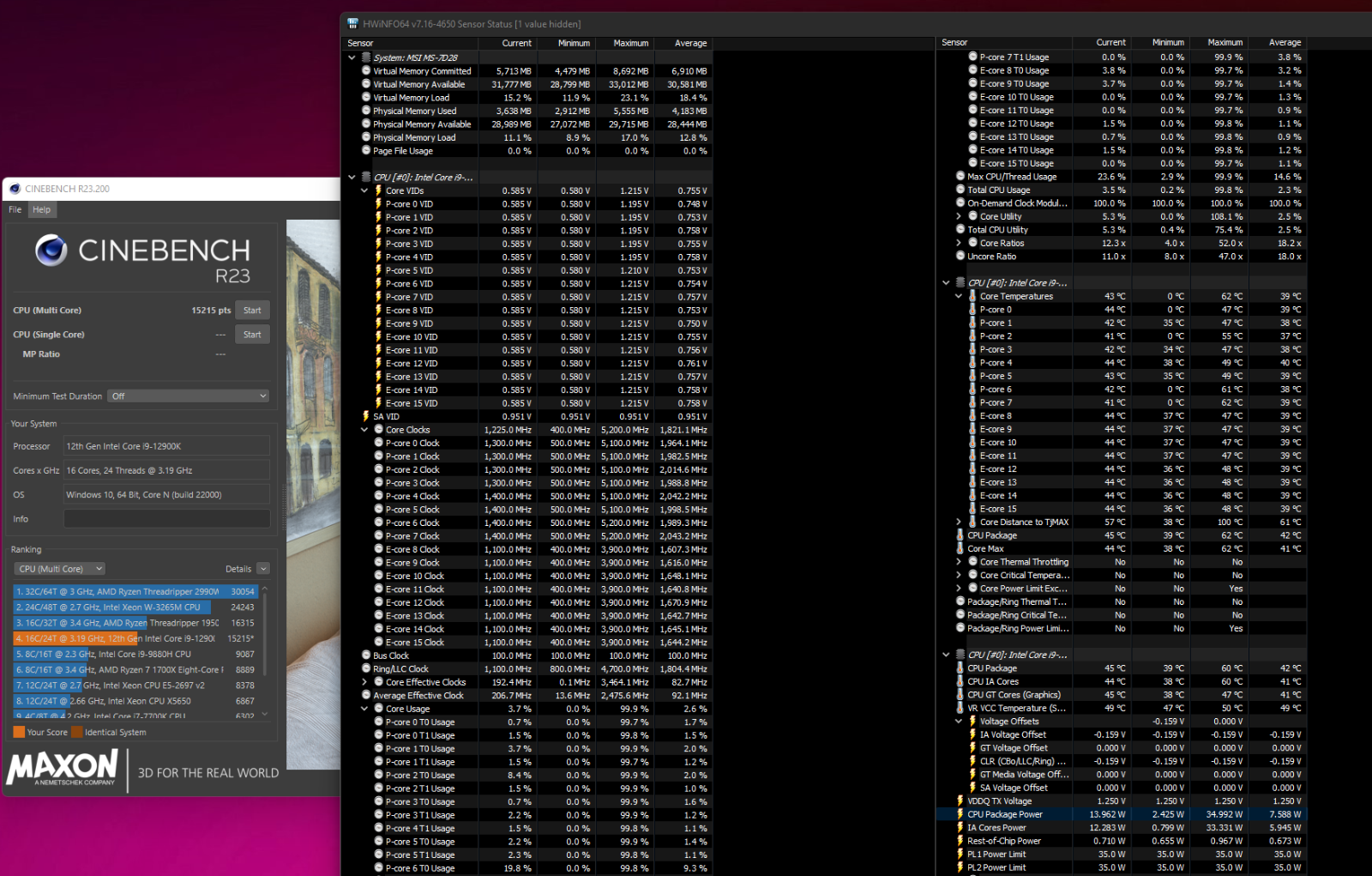Viewport: 1372px width, 876px height.
Task: Click the VDDQ TX Voltage icon
Action: pyautogui.click(x=960, y=801)
